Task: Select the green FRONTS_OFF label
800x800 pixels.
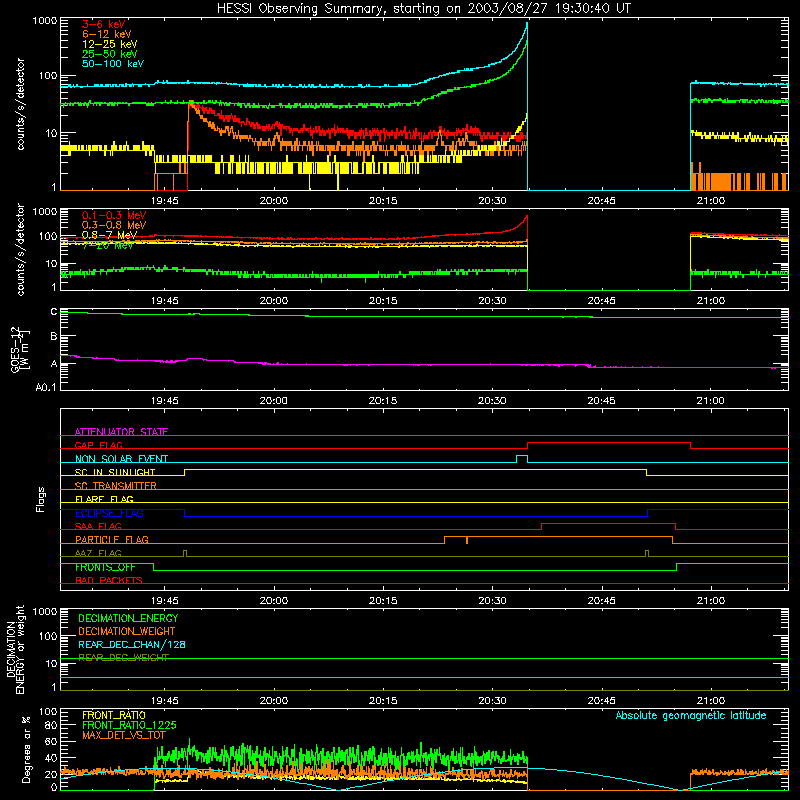Action: (105, 567)
